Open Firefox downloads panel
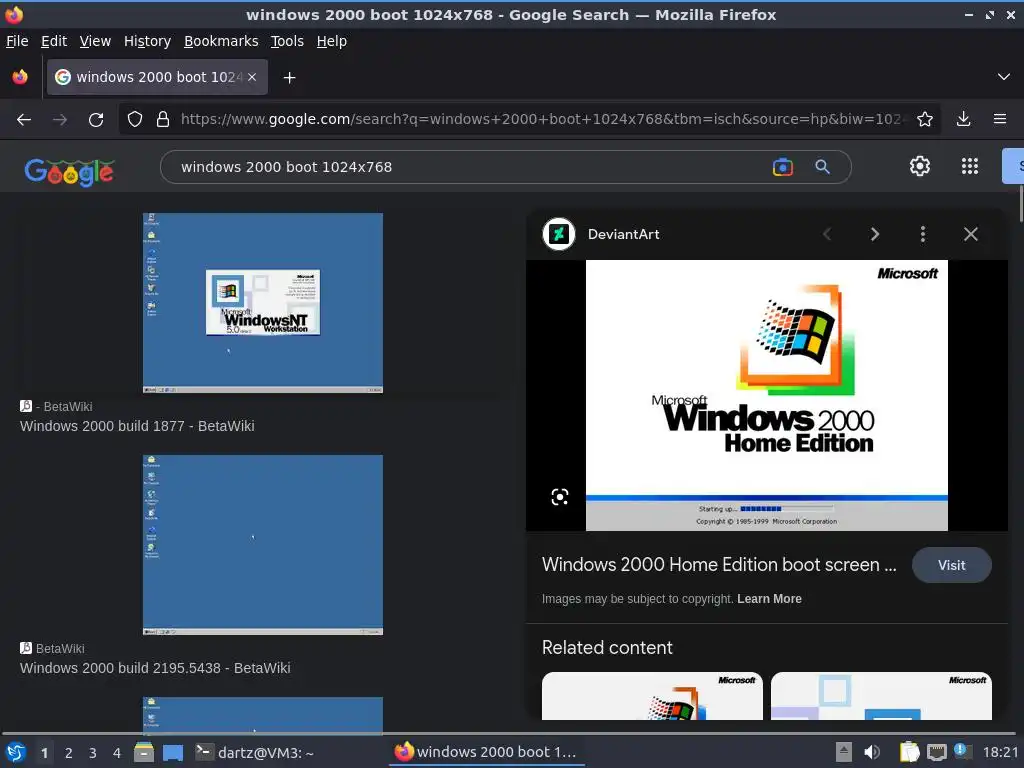The image size is (1024, 768). (963, 120)
